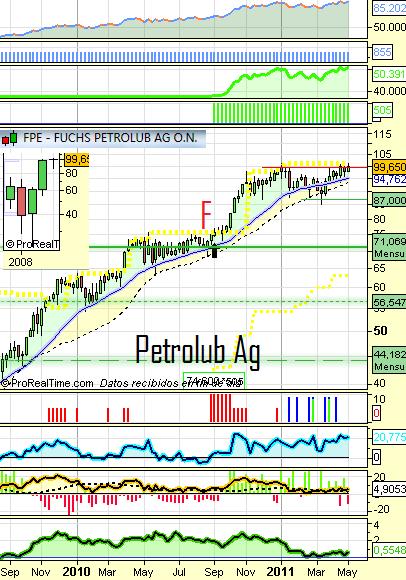Click the blue 855 indicator value box
This screenshot has height=580, width=406.
coord(382,51)
